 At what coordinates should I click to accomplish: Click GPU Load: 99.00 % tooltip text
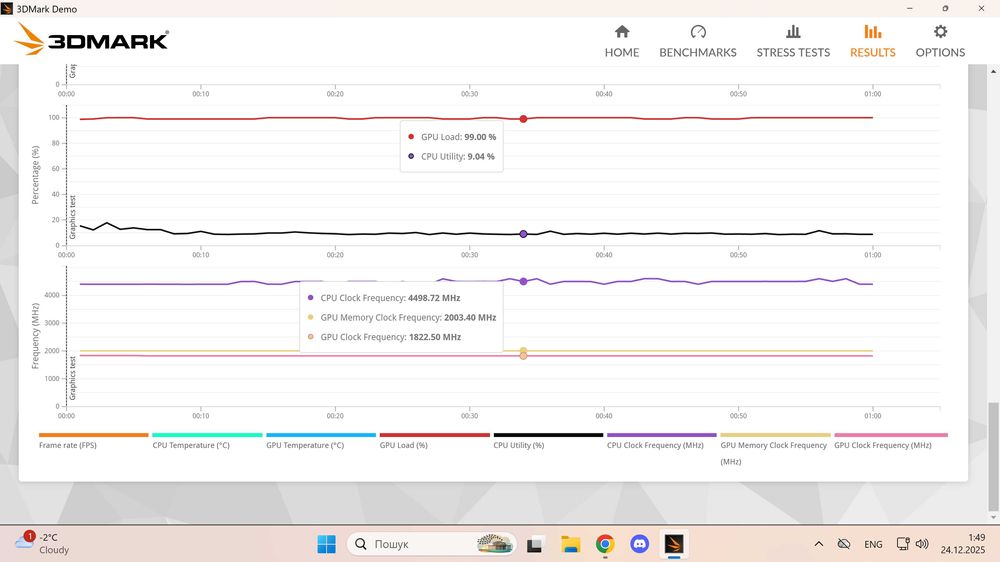458,137
